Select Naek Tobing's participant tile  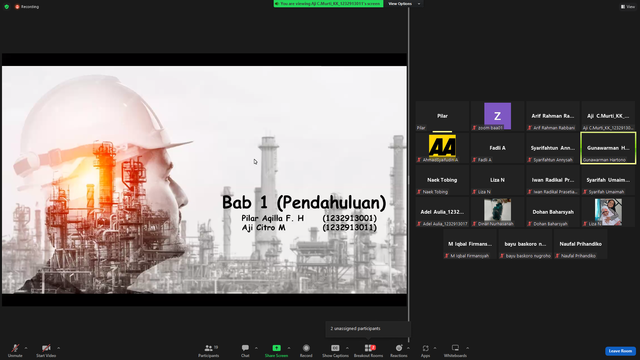tap(442, 180)
